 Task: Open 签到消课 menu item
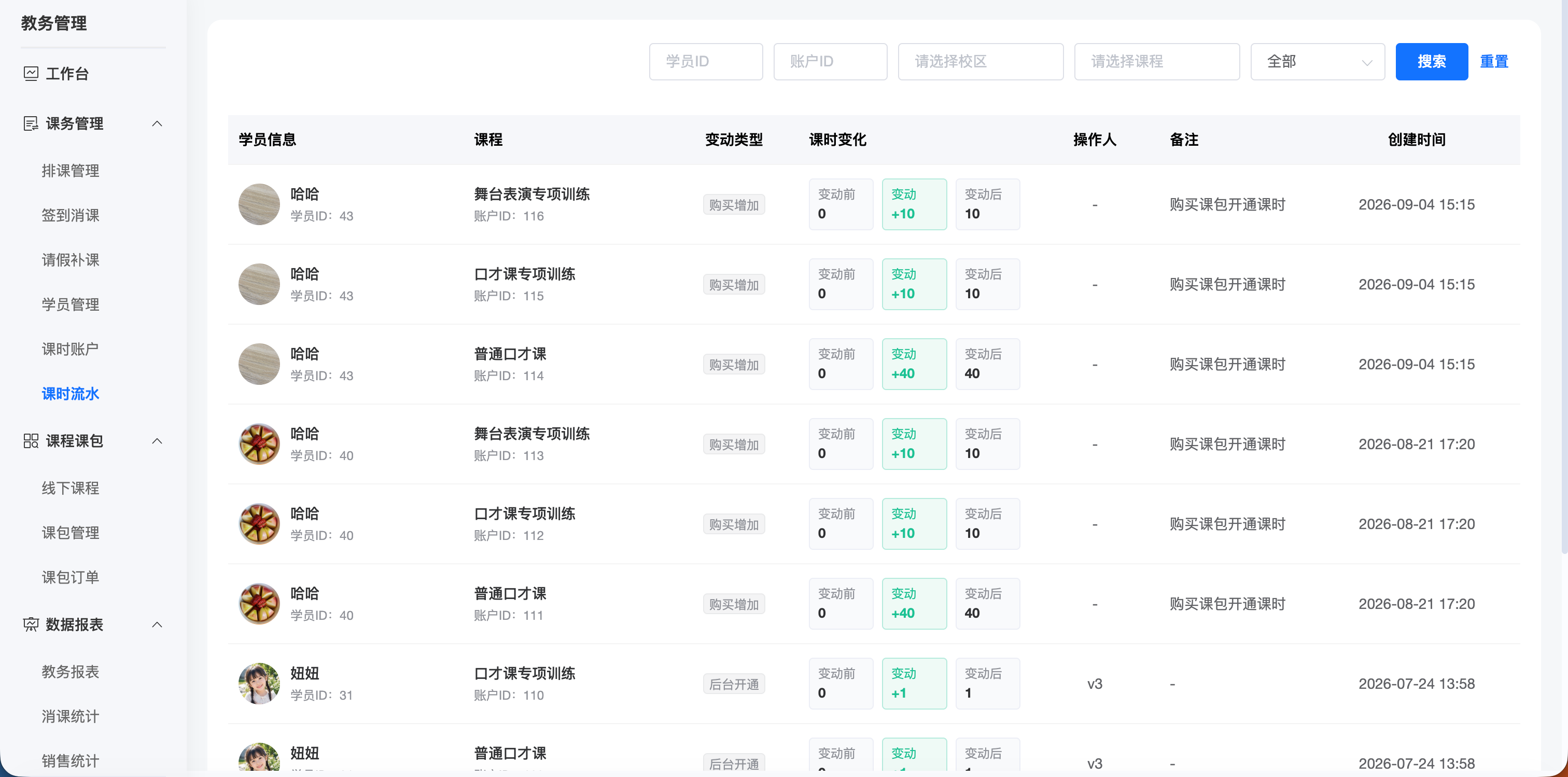71,215
